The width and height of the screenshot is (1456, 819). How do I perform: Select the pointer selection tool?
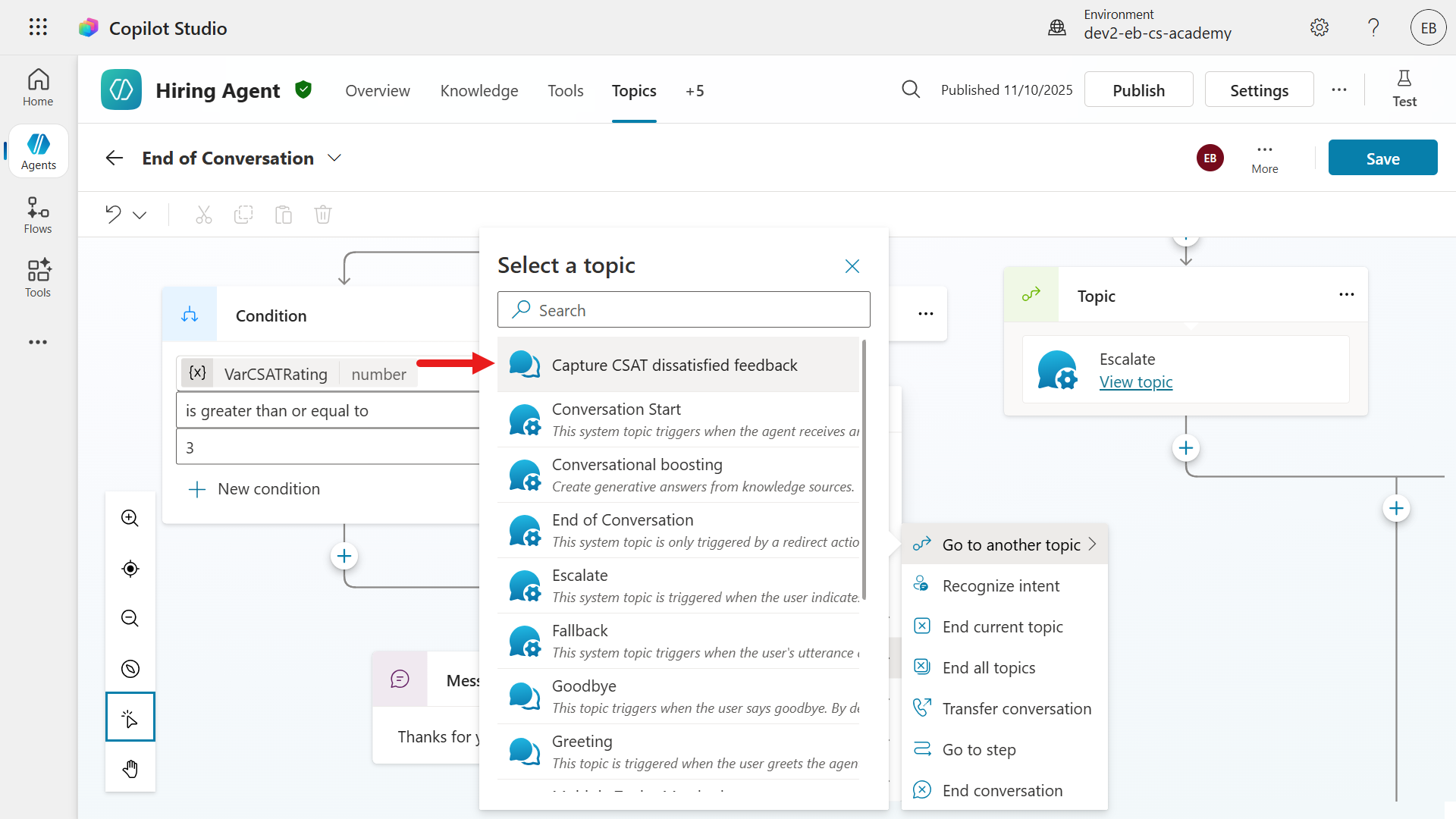pyautogui.click(x=130, y=717)
